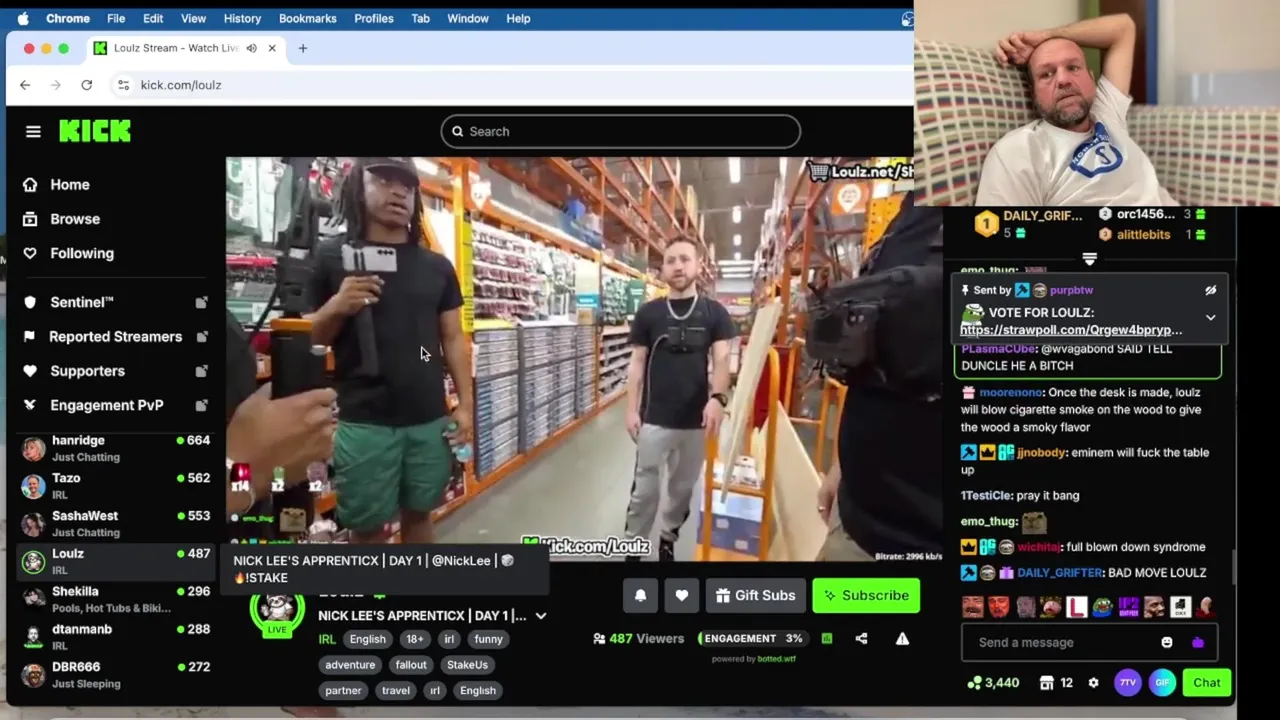The width and height of the screenshot is (1280, 720).
Task: Click the share stream icon
Action: tap(862, 638)
